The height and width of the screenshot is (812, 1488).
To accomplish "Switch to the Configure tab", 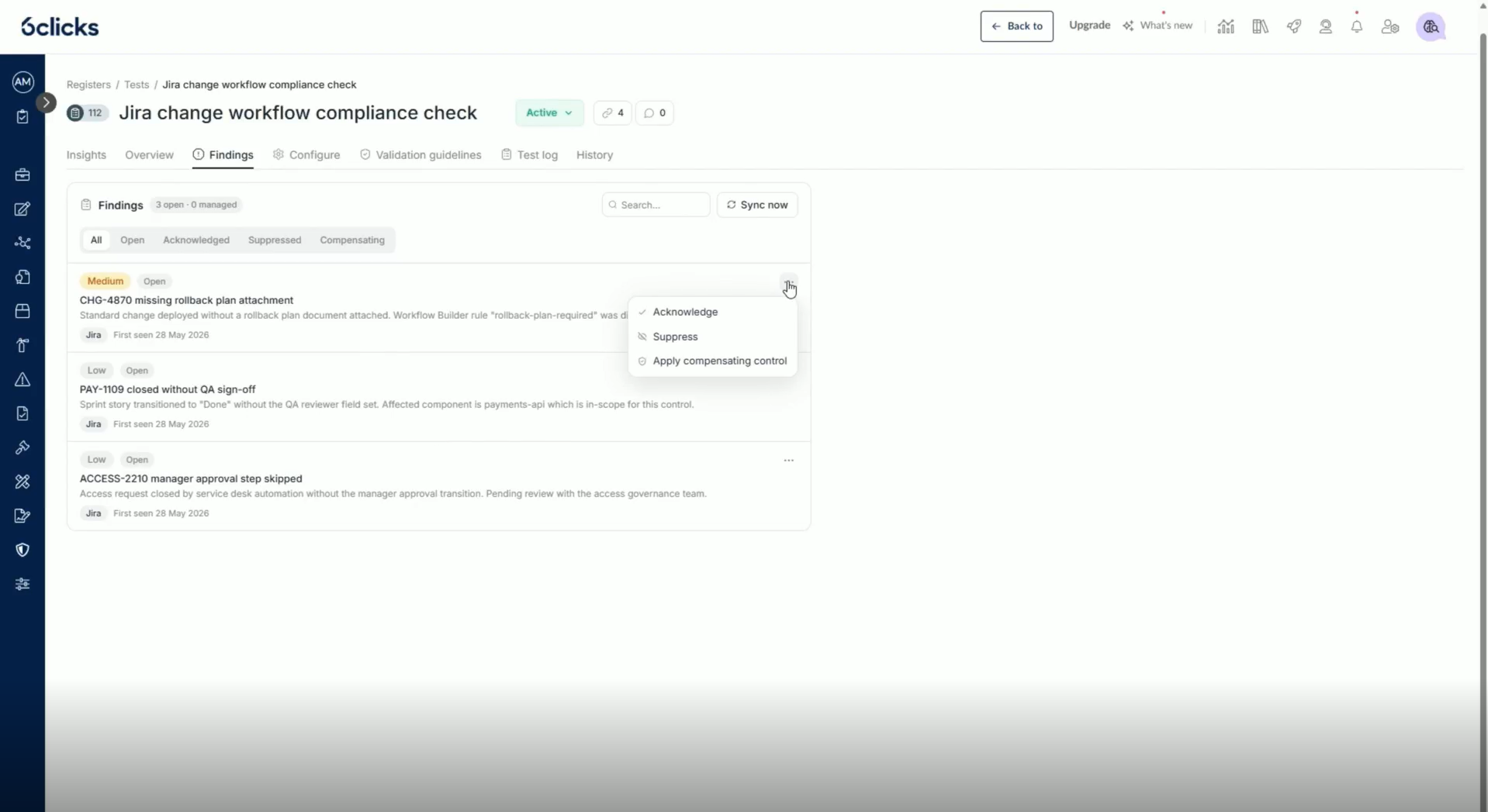I will click(306, 155).
